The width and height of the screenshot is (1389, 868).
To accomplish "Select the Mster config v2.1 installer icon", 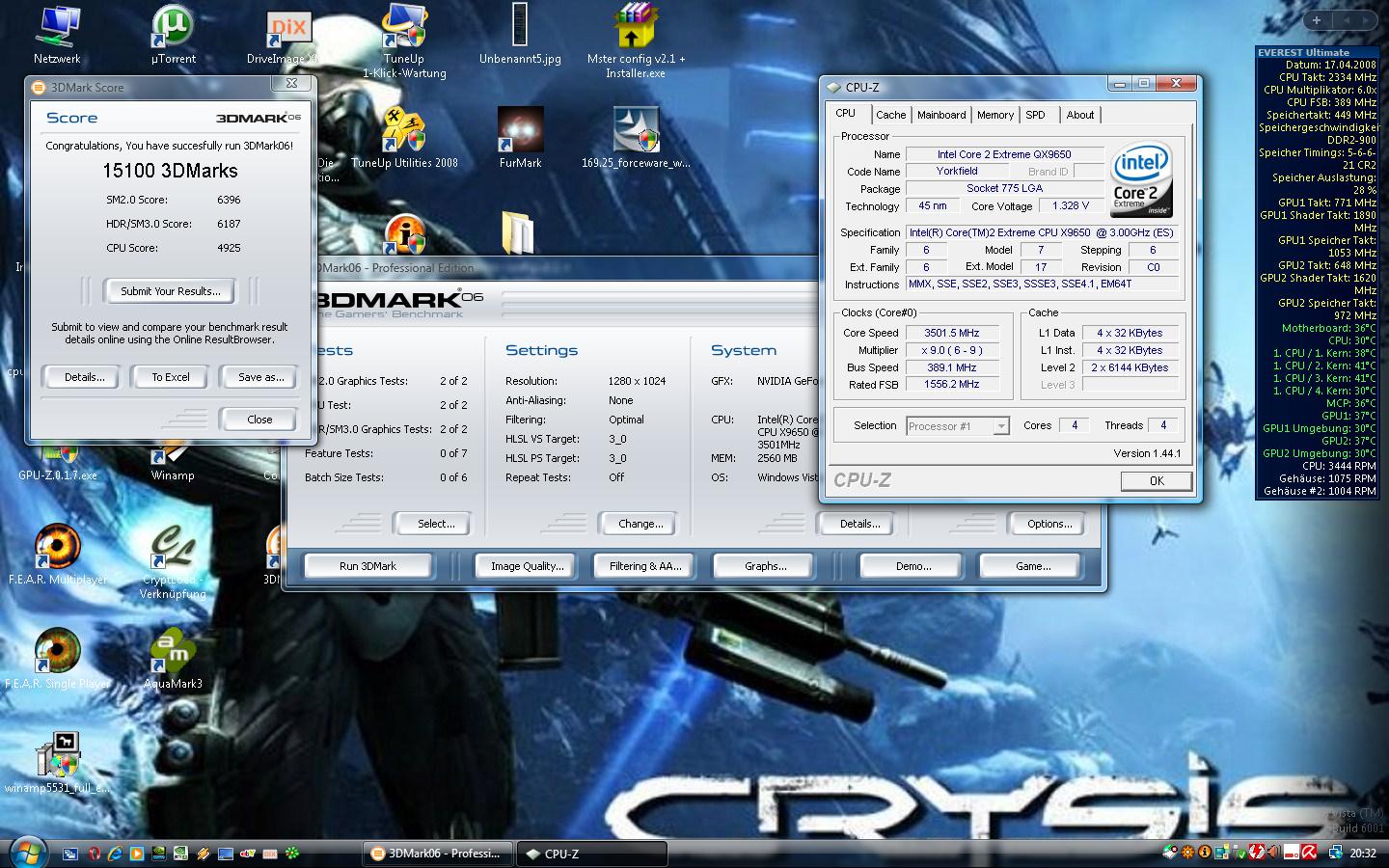I will coord(636,41).
